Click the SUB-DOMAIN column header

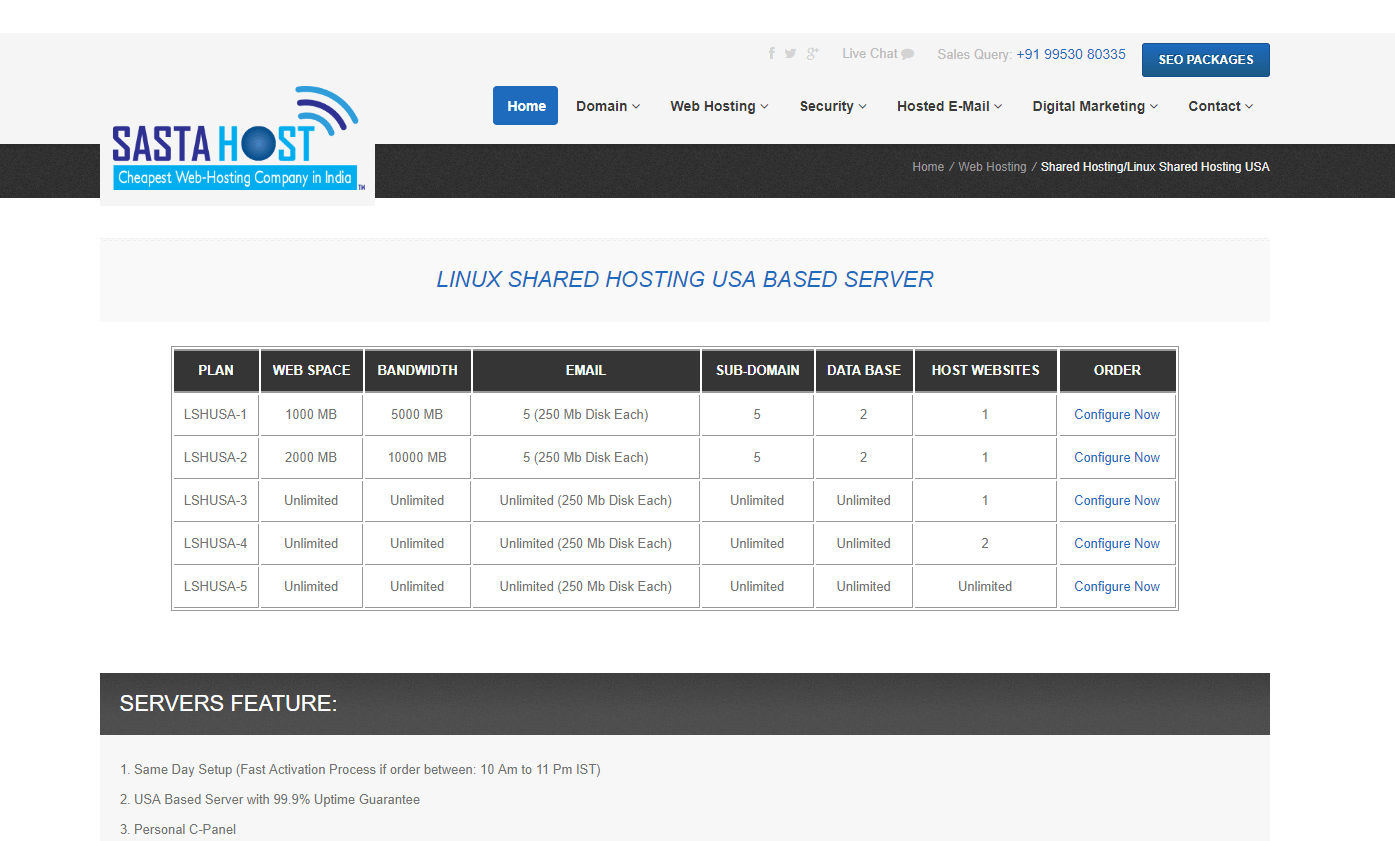[757, 370]
